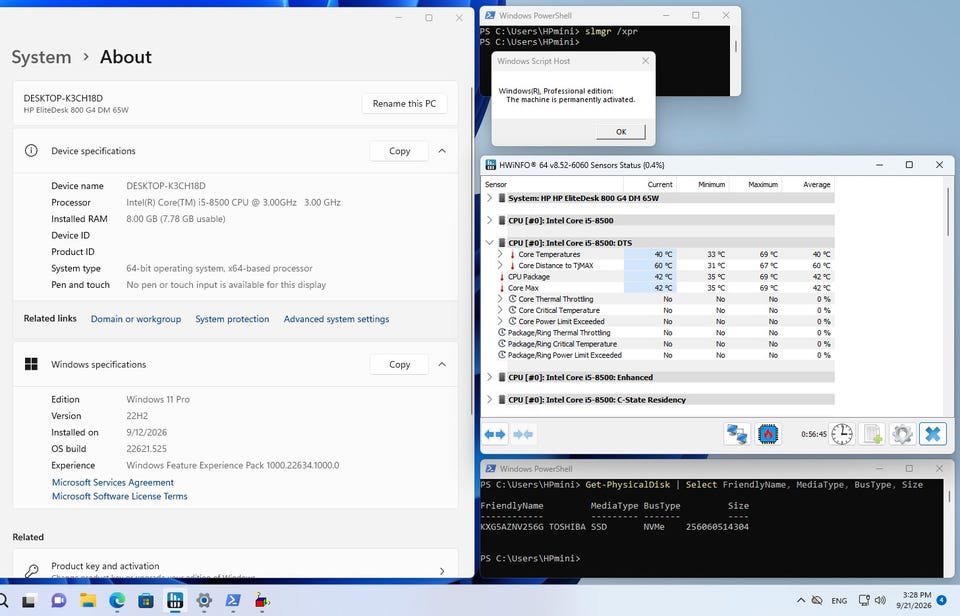Click the HWiNFO shrink columns arrows icon
Image resolution: width=960 pixels, height=616 pixels.
pyautogui.click(x=523, y=434)
